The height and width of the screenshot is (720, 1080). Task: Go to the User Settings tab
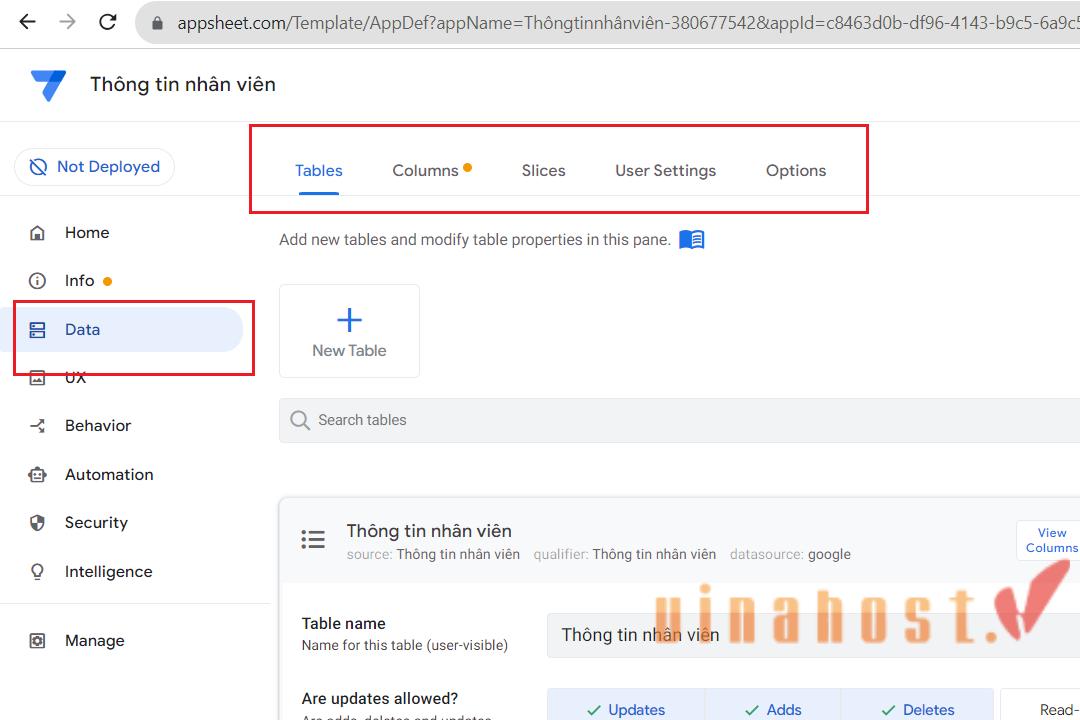665,171
